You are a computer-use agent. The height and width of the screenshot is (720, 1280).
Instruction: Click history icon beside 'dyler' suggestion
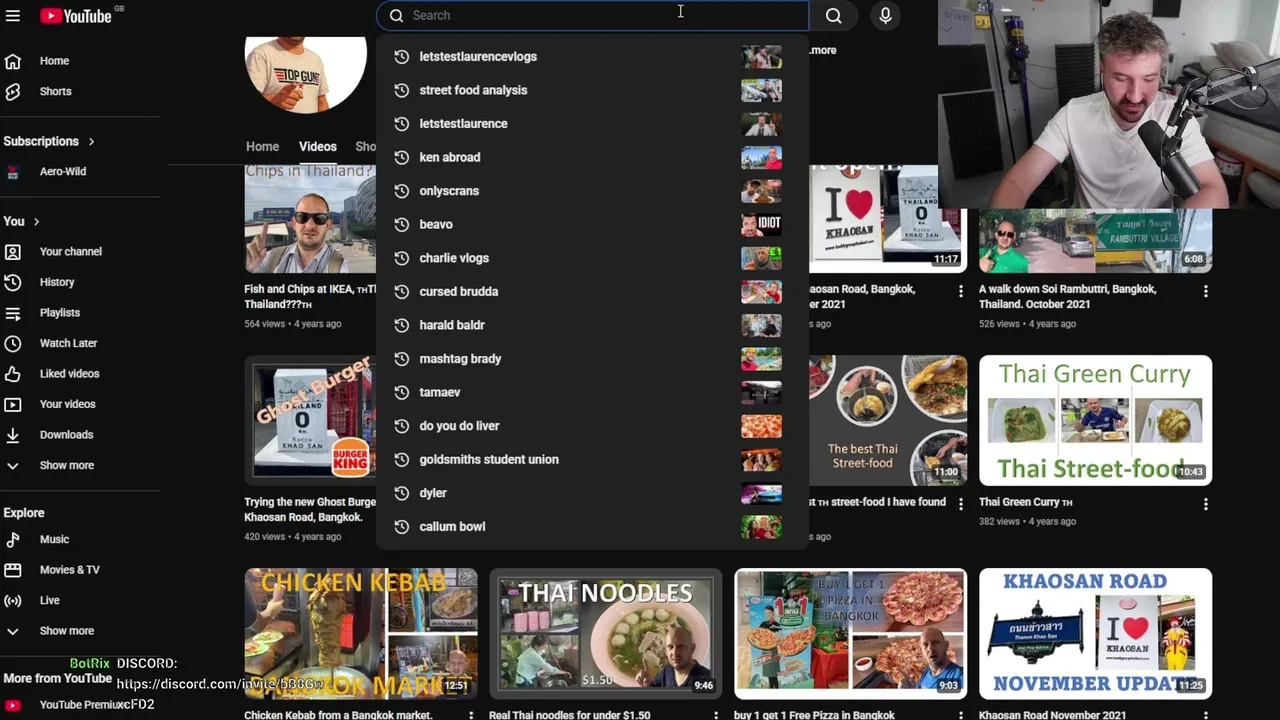click(401, 493)
